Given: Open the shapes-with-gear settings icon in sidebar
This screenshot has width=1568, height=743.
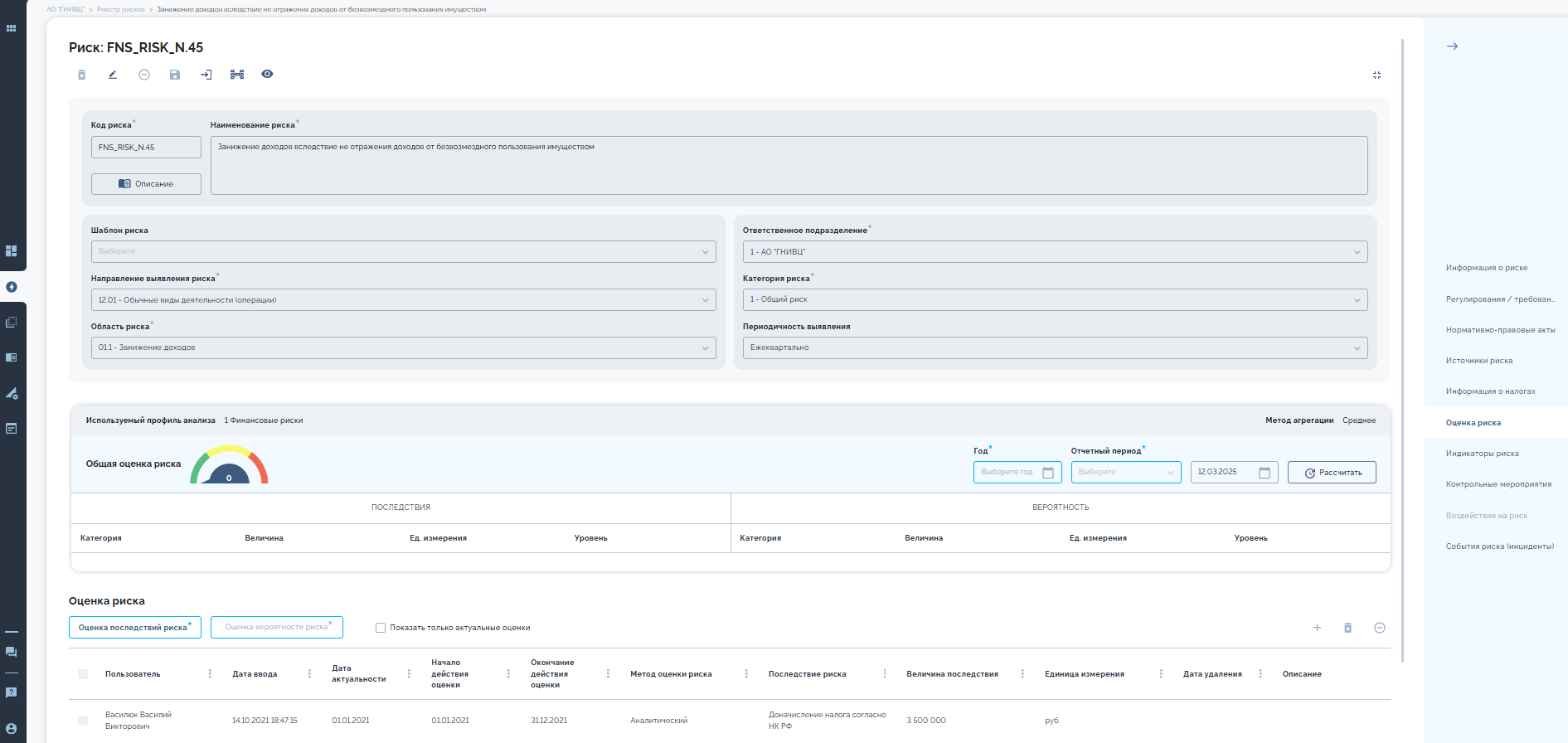Looking at the screenshot, I should coord(12,393).
